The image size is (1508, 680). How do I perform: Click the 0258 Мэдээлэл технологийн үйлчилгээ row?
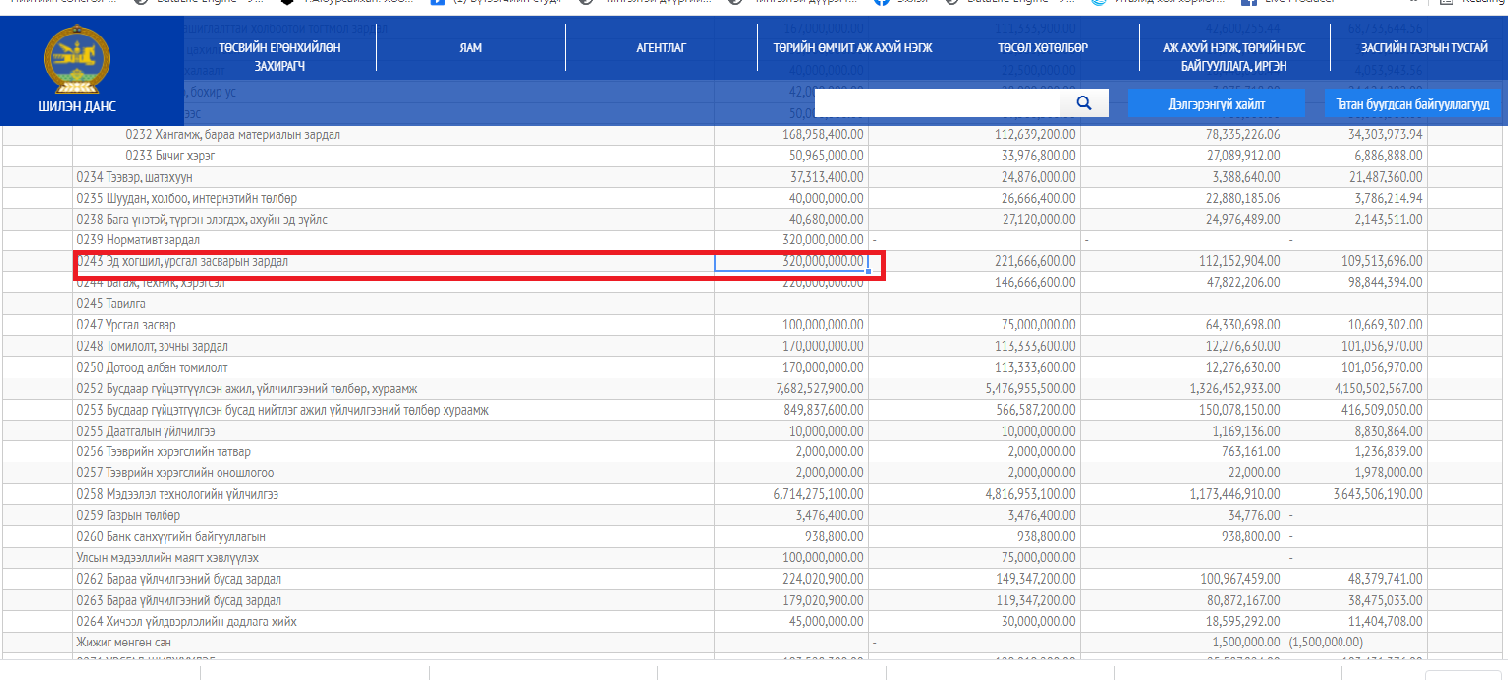[178, 494]
